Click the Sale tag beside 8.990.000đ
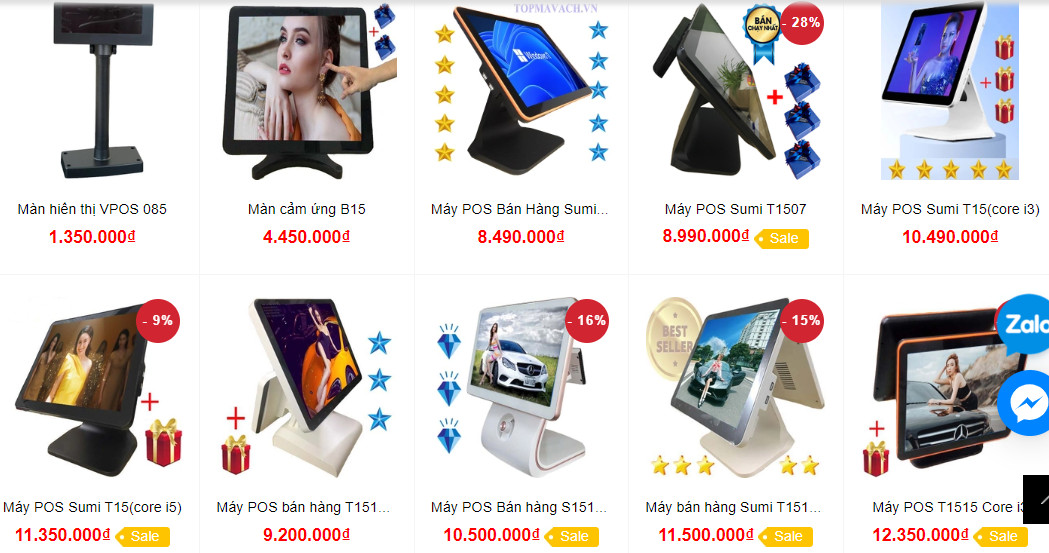The image size is (1049, 553). pos(781,239)
